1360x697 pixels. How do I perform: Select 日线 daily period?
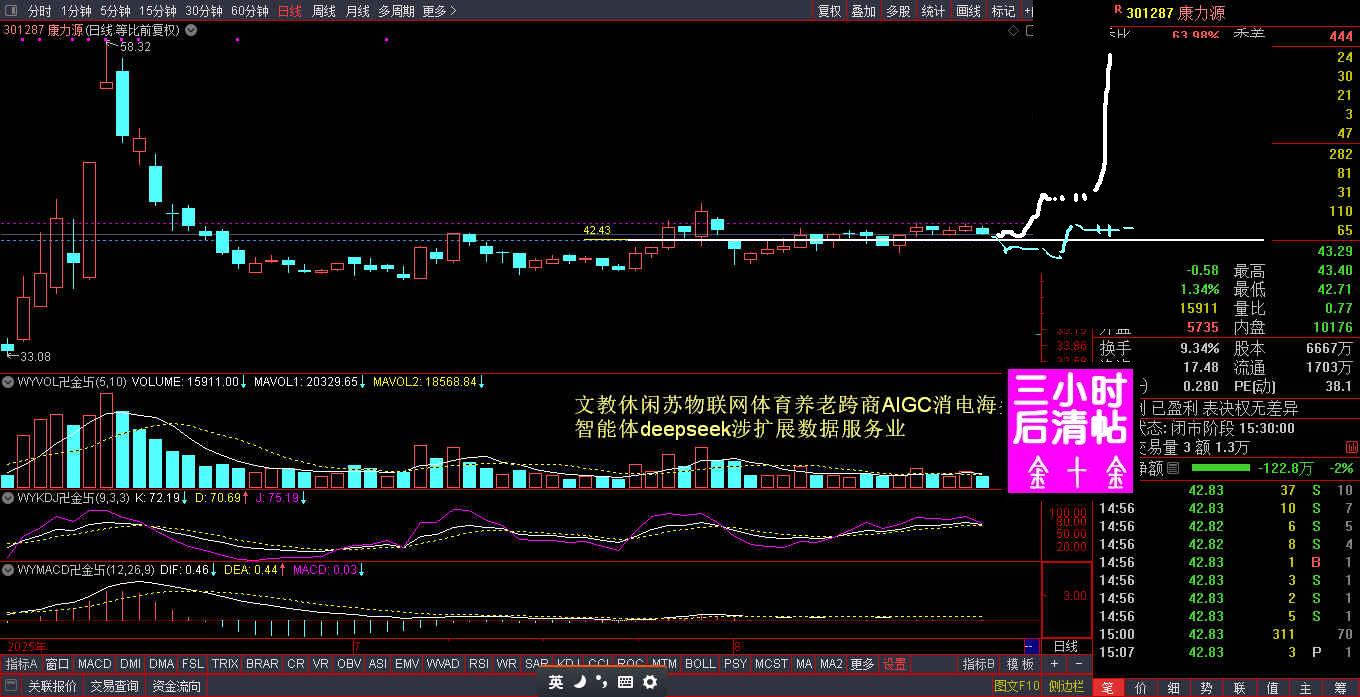pyautogui.click(x=289, y=11)
